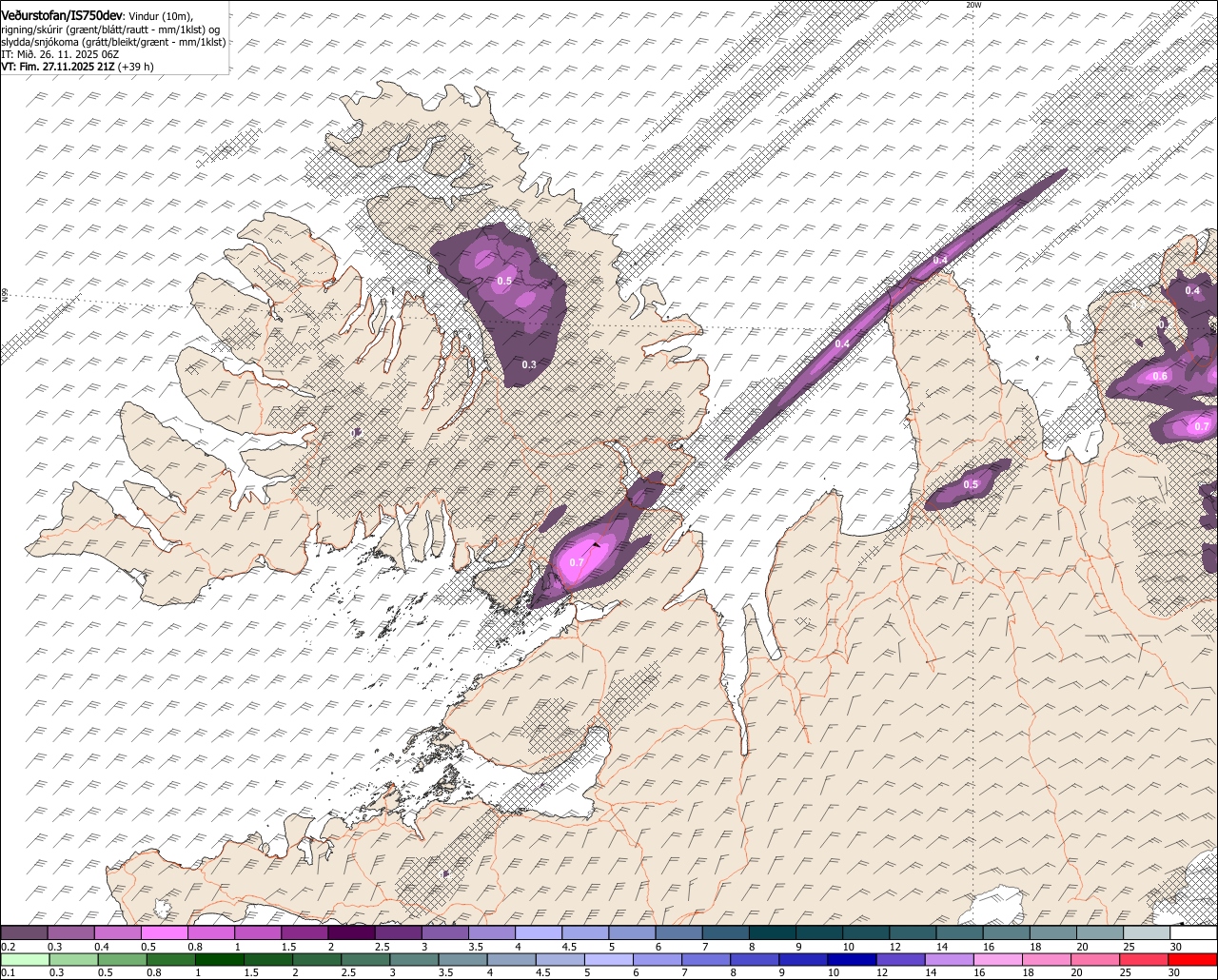Click the 0.3 contour label on the map
Image resolution: width=1218 pixels, height=980 pixels.
tap(529, 364)
